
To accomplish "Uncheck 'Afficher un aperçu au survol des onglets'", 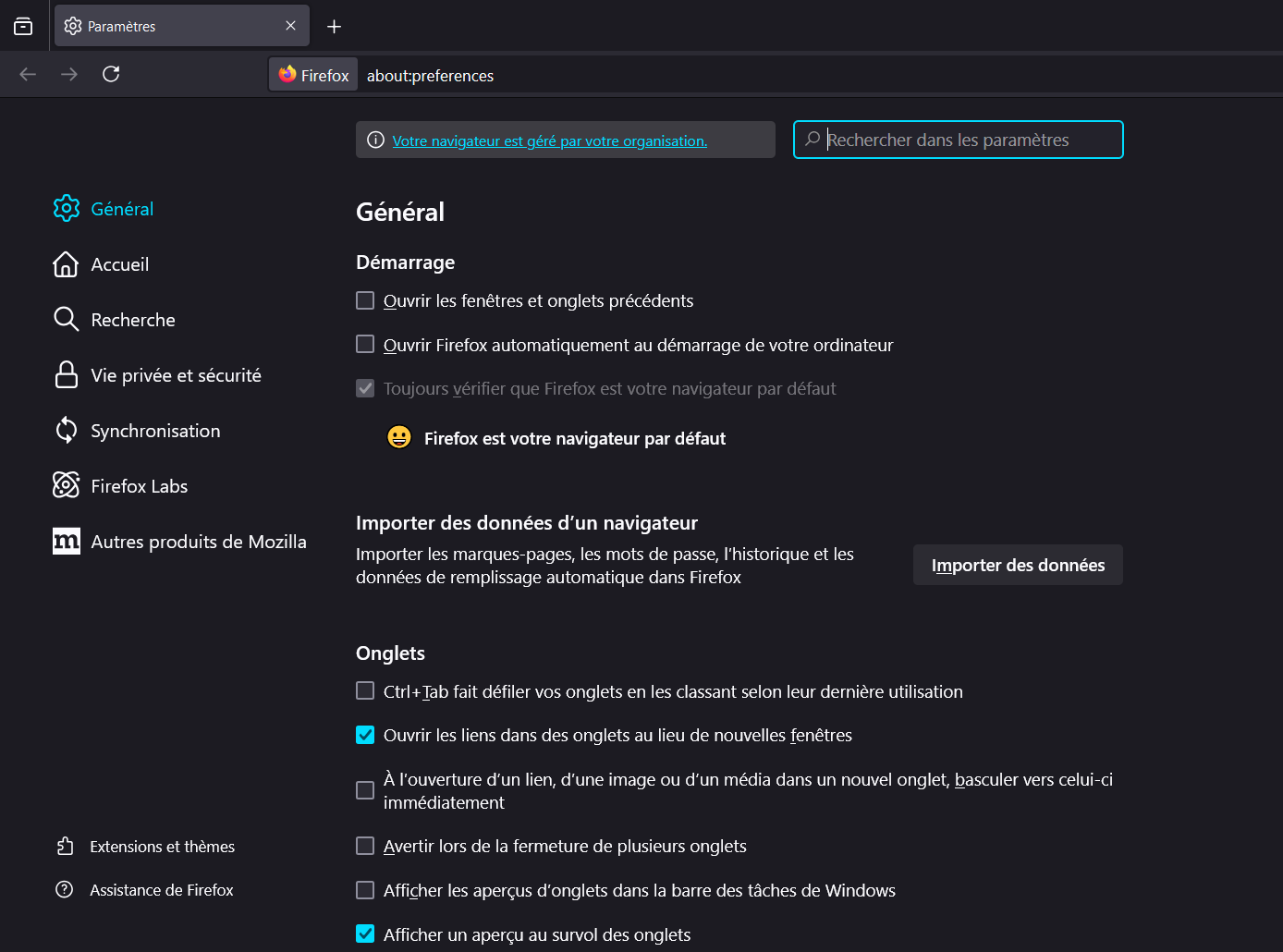I will coord(365,934).
